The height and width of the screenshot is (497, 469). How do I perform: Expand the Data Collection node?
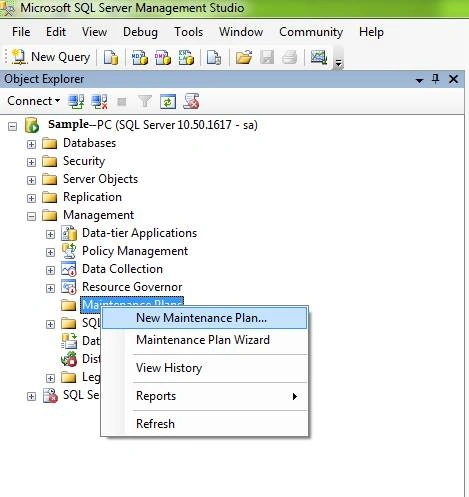50,270
